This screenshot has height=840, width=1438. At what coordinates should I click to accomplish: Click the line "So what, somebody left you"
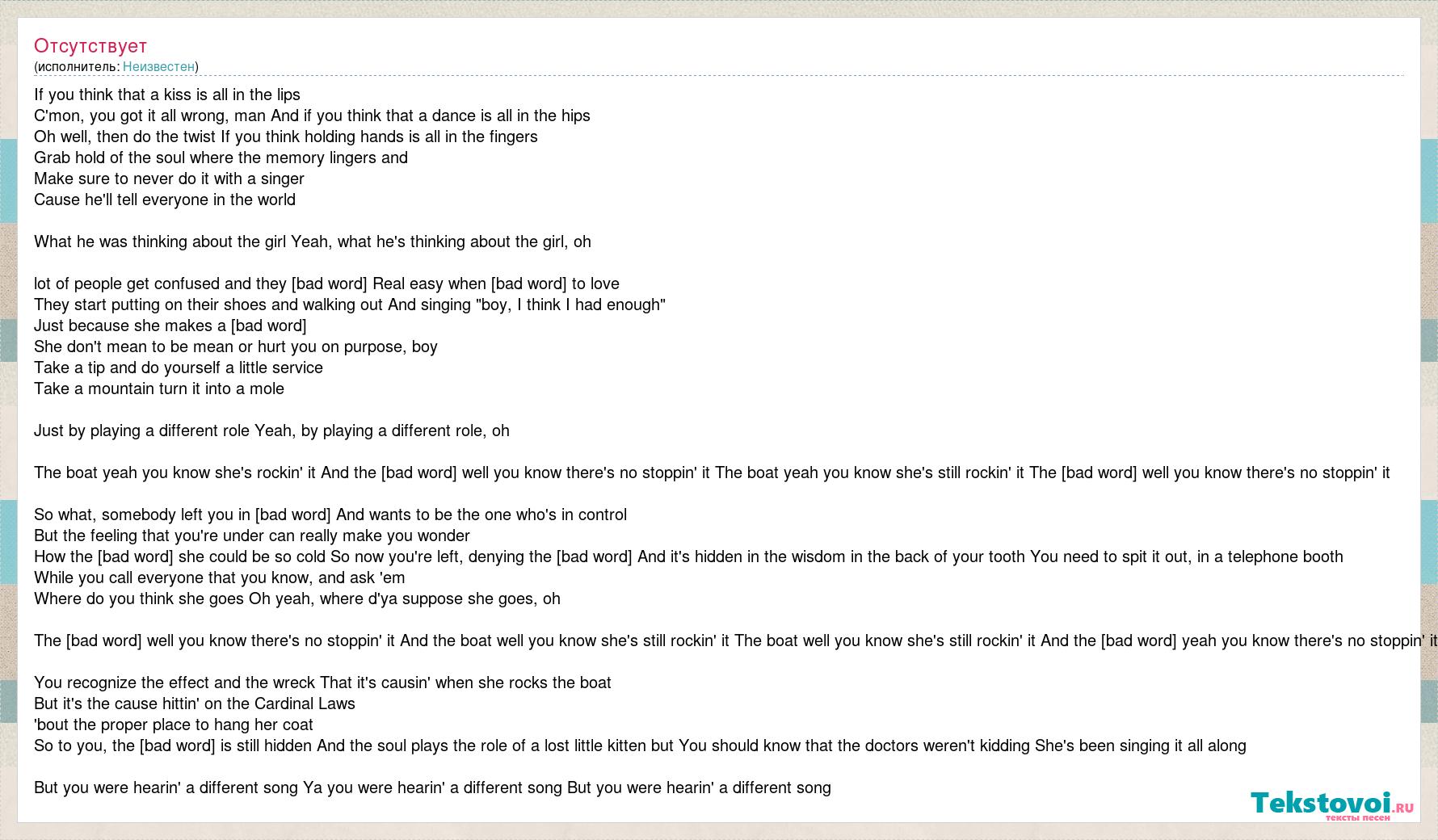click(x=330, y=514)
